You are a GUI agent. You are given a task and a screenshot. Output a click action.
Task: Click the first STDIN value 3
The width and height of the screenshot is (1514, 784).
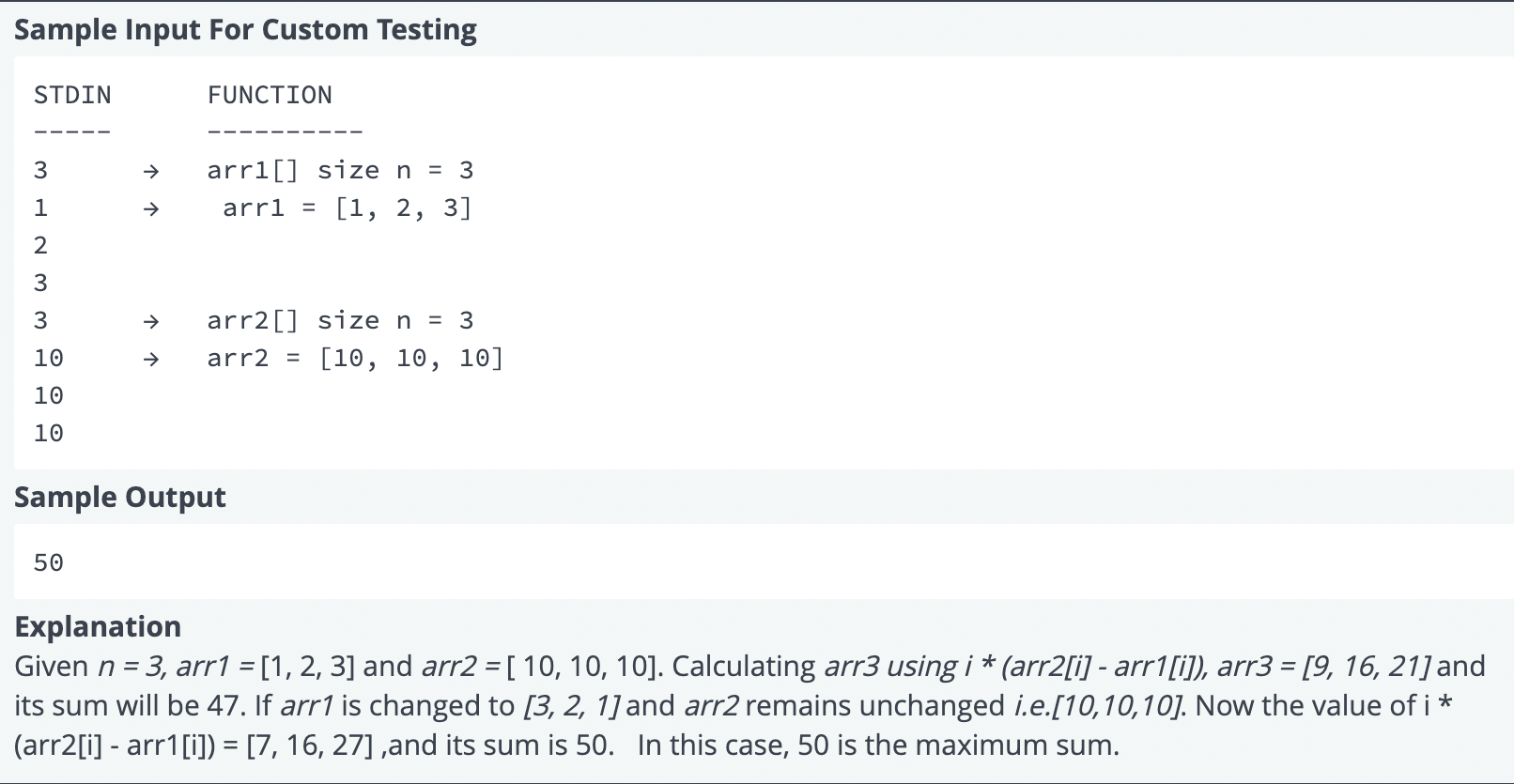click(40, 170)
